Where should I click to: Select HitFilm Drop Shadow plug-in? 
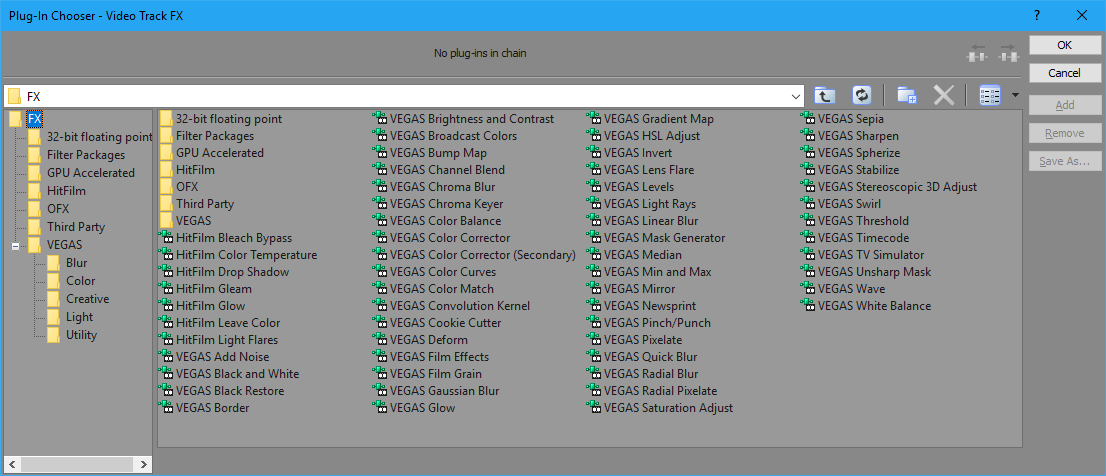(x=224, y=271)
